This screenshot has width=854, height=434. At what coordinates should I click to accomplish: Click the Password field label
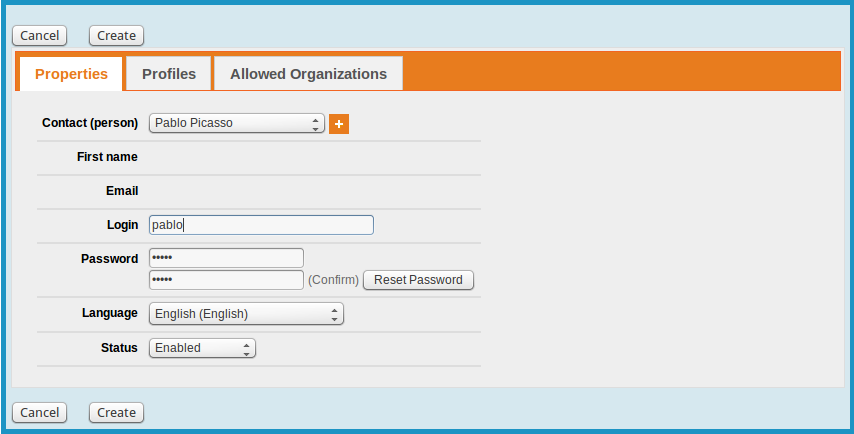(x=109, y=259)
